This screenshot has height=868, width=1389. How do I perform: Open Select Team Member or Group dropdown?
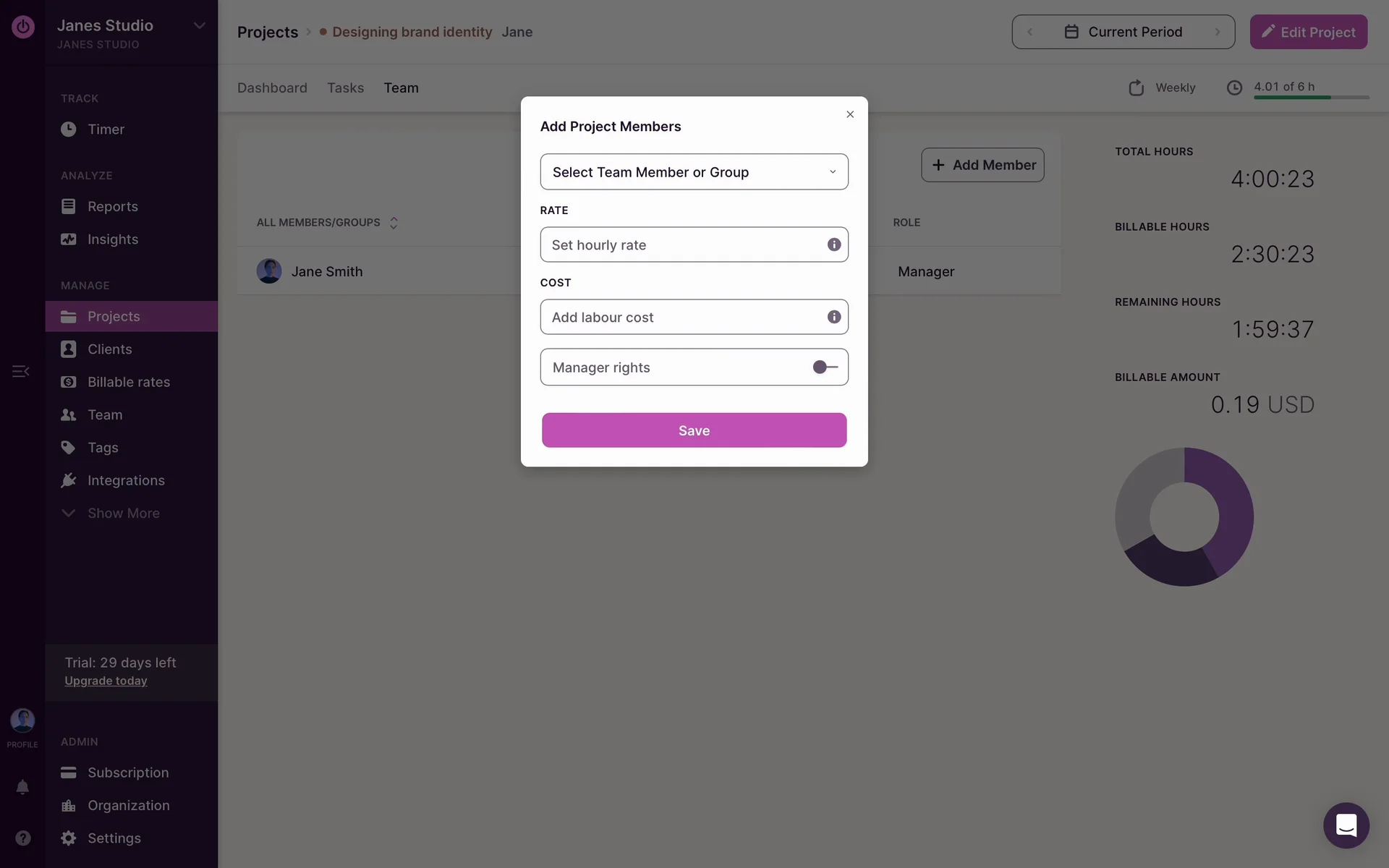(694, 172)
